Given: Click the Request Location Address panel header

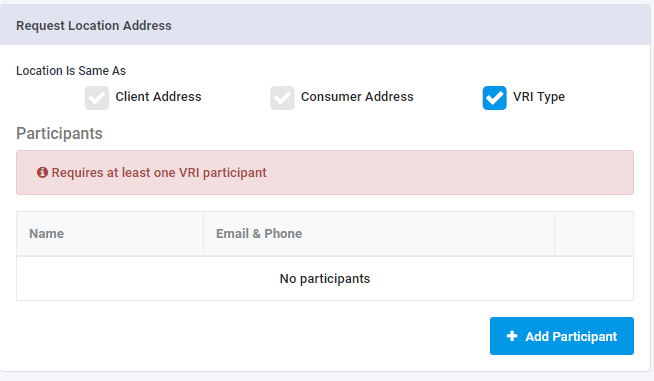Looking at the screenshot, I should pyautogui.click(x=325, y=25).
